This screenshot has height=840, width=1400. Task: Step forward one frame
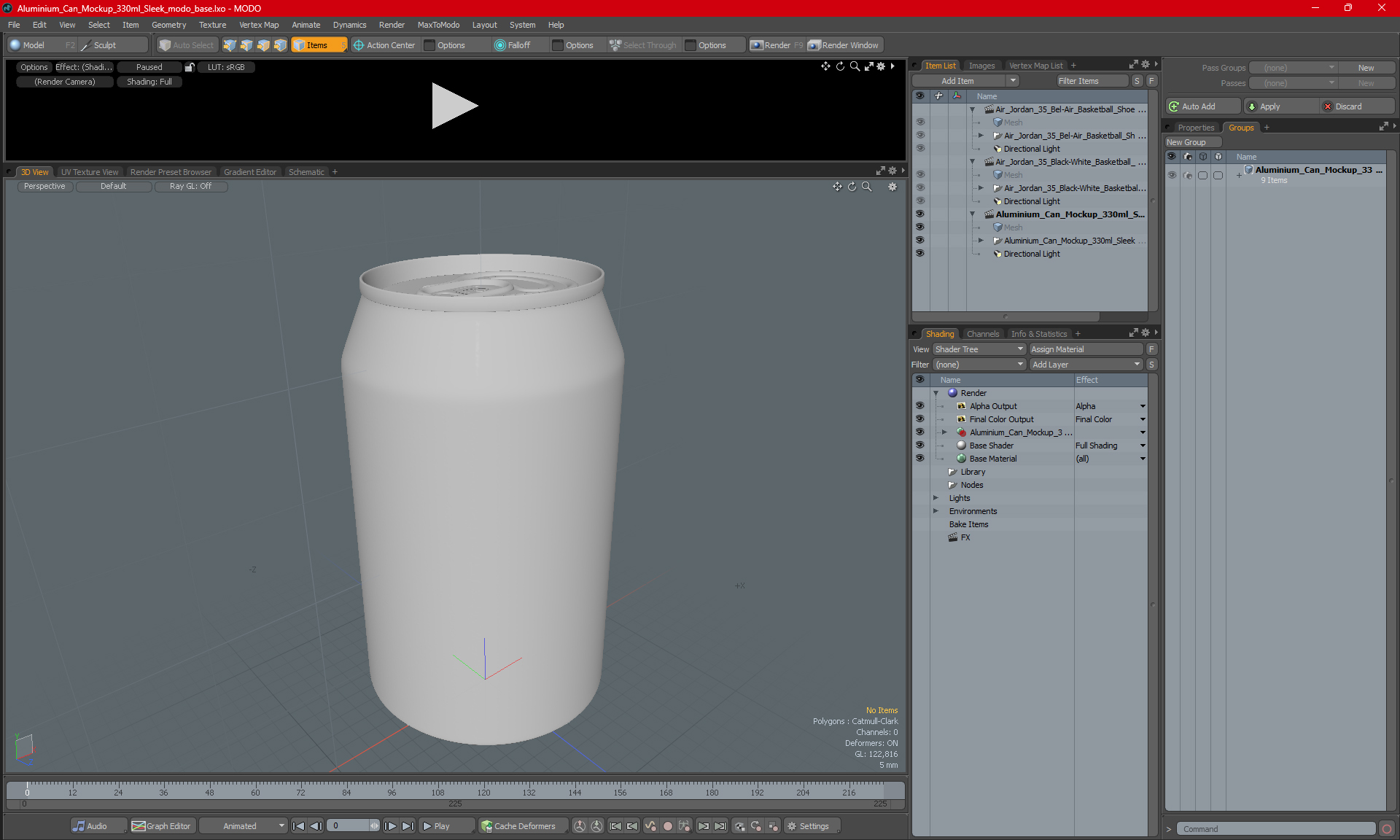(x=391, y=826)
